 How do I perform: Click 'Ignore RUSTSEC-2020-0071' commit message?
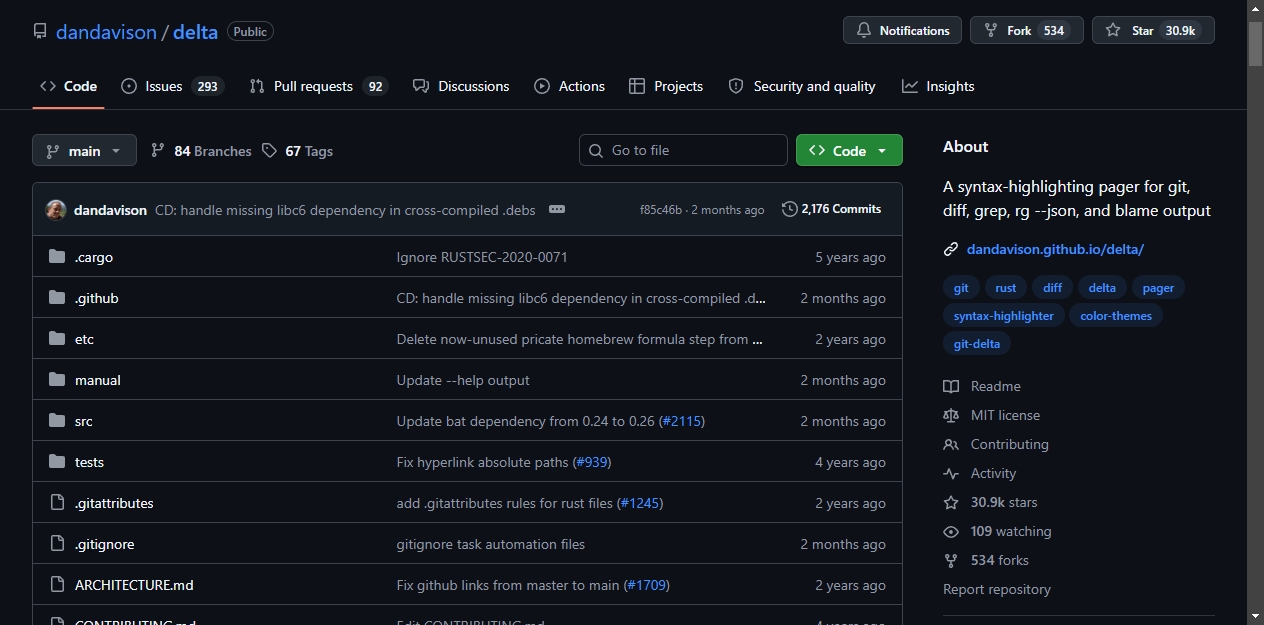pos(482,257)
